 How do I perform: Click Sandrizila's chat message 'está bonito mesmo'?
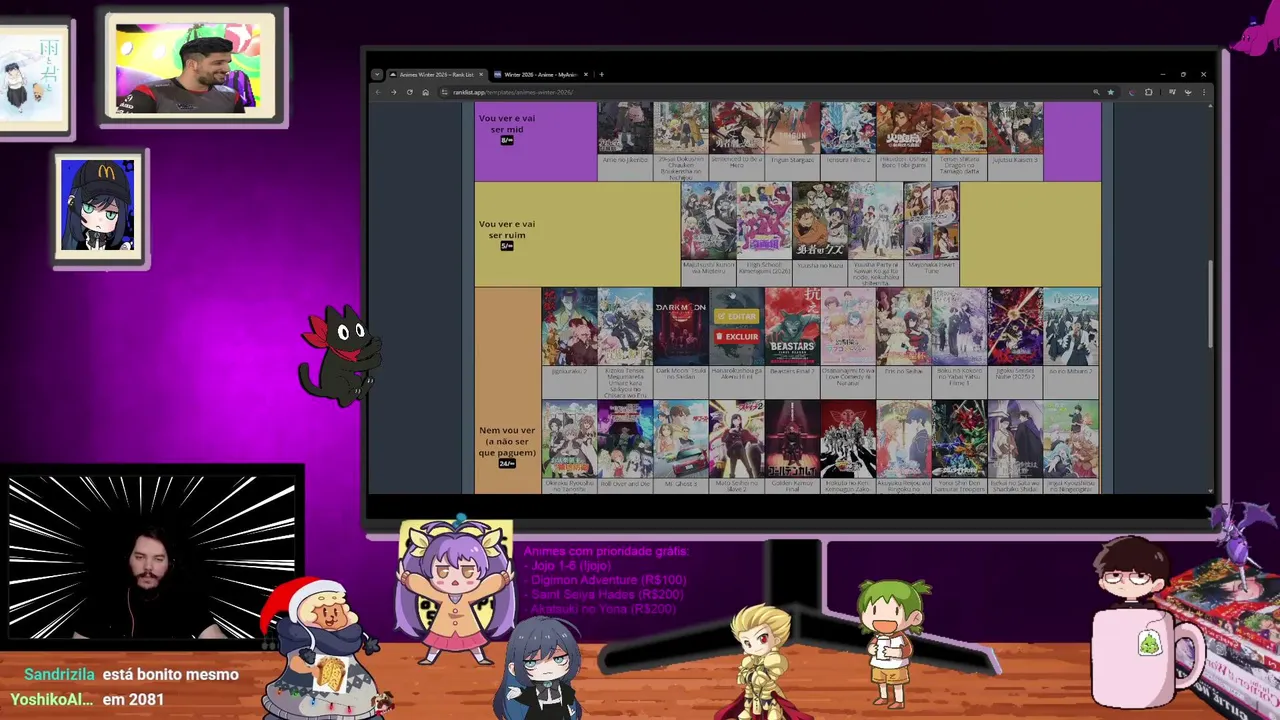click(x=170, y=675)
